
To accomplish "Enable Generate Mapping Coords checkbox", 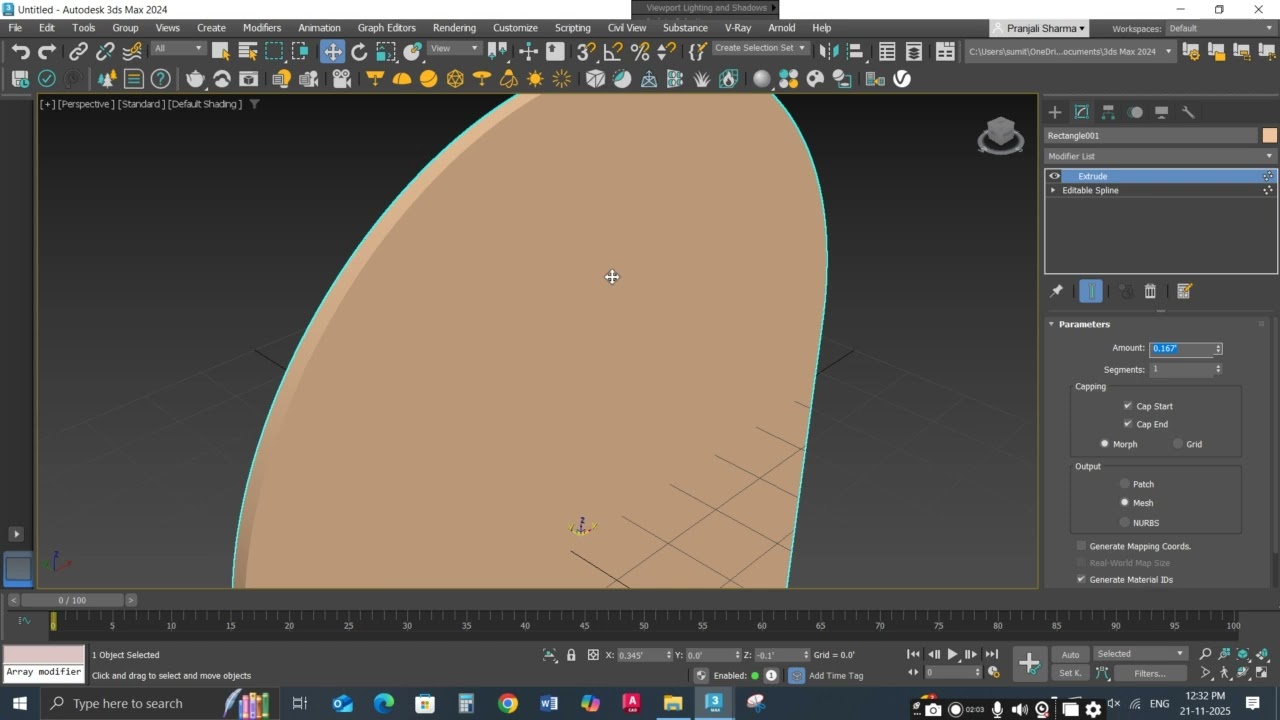I will tap(1081, 546).
